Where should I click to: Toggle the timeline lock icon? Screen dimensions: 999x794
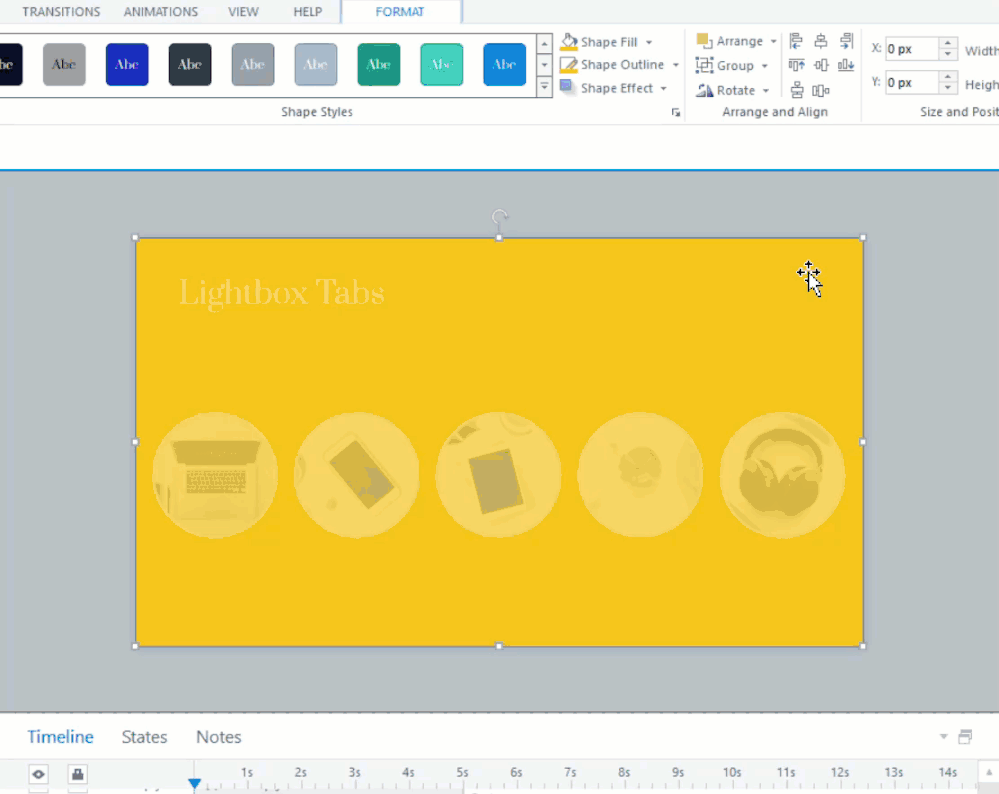pyautogui.click(x=77, y=774)
